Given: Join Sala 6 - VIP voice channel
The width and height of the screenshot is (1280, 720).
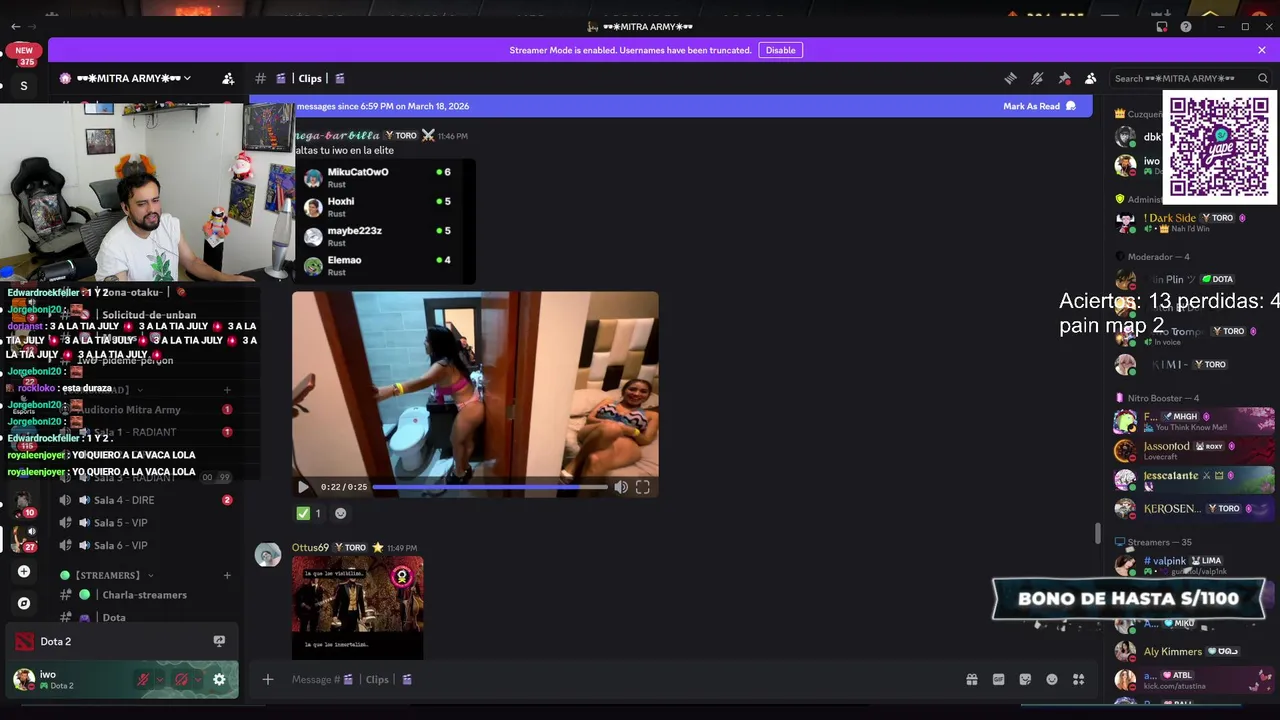Looking at the screenshot, I should click(148, 546).
